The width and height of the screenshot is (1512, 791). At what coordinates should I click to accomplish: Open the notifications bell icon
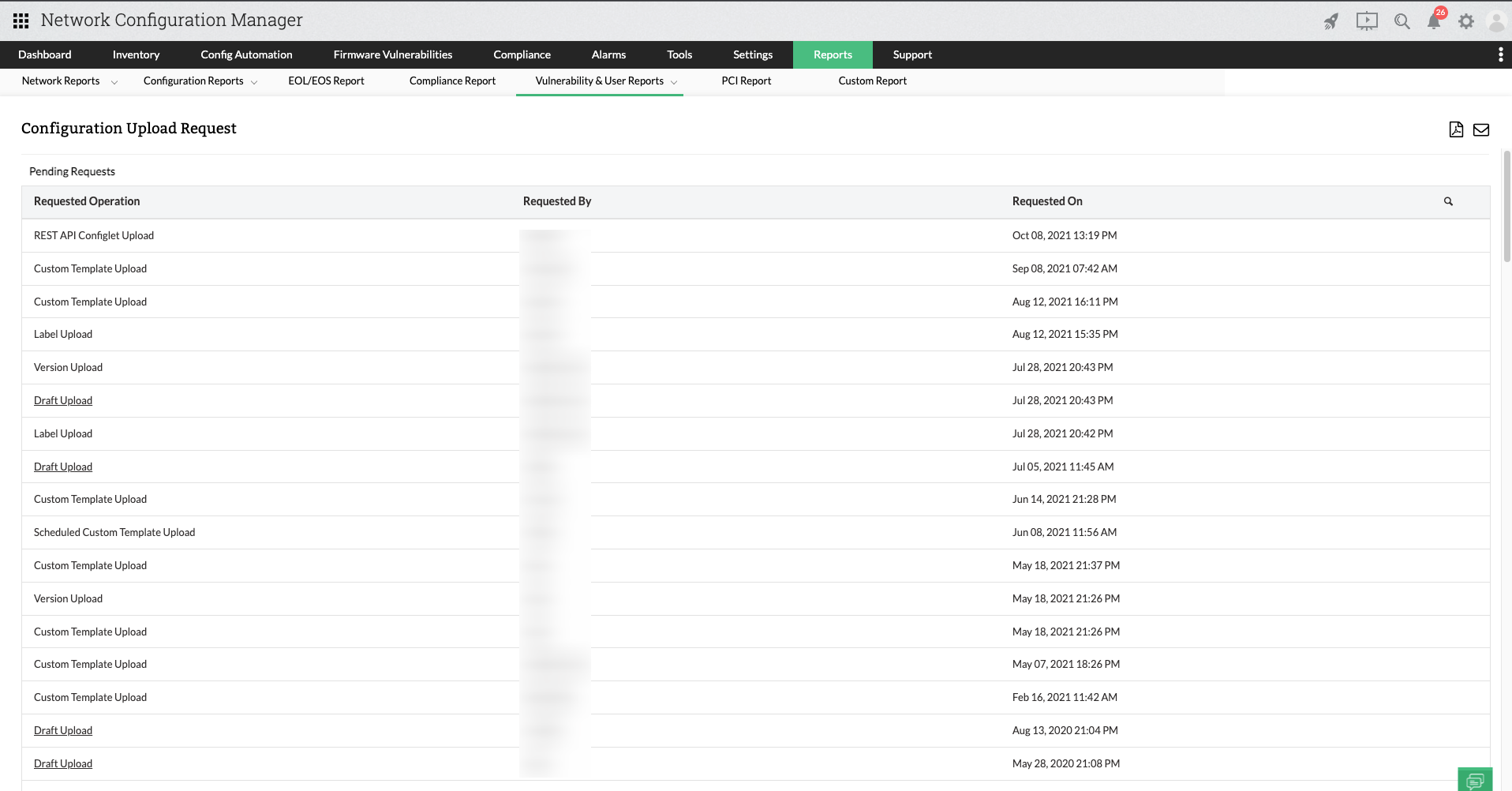[1435, 21]
